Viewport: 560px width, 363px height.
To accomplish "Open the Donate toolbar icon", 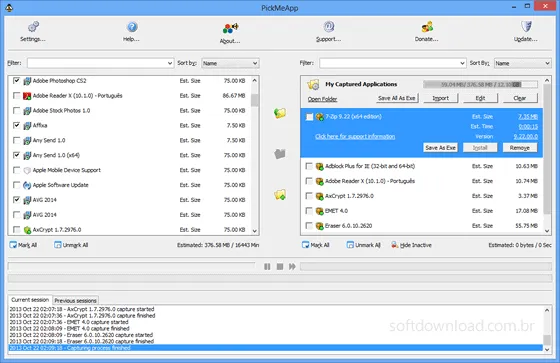I will (x=427, y=27).
